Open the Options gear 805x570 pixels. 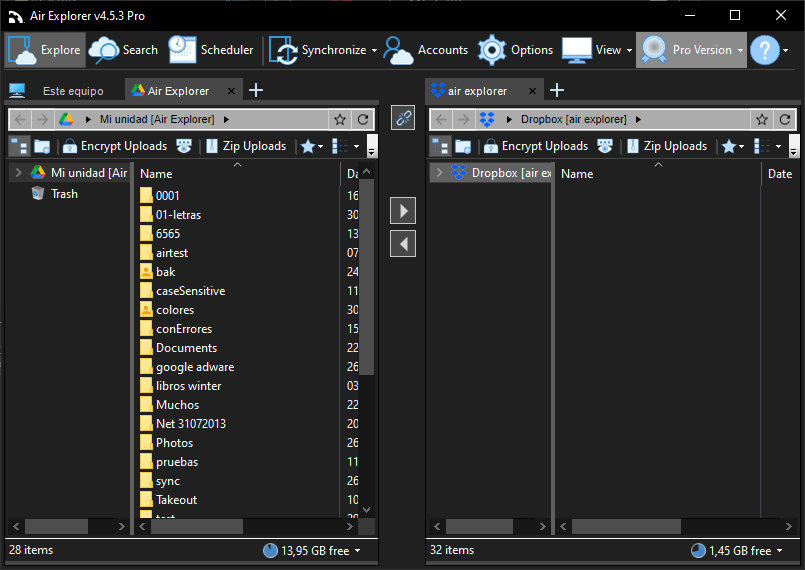tap(515, 50)
